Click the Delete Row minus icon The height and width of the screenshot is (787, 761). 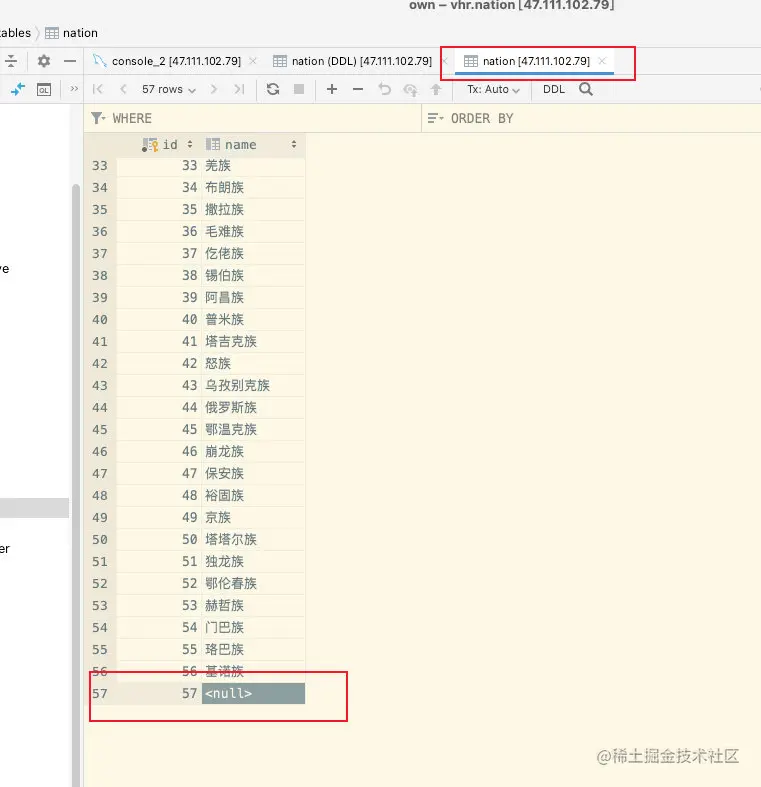click(358, 89)
